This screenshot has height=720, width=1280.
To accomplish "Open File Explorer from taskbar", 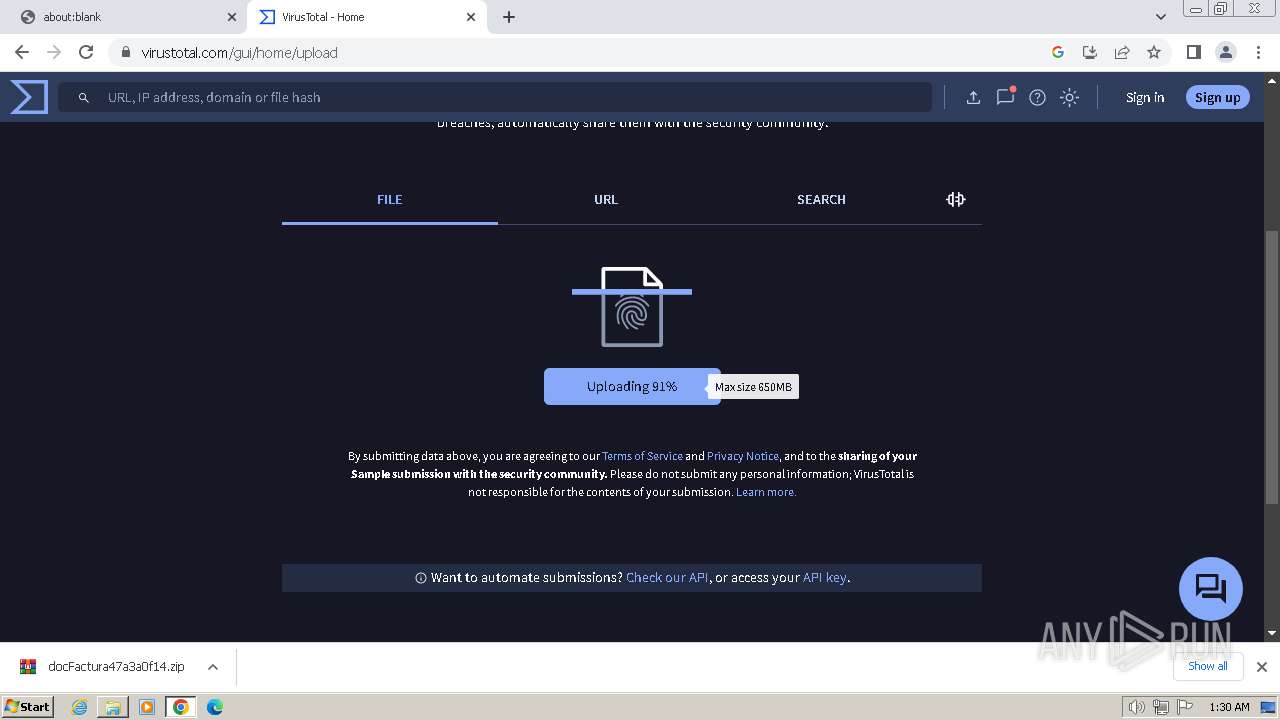I will click(113, 707).
